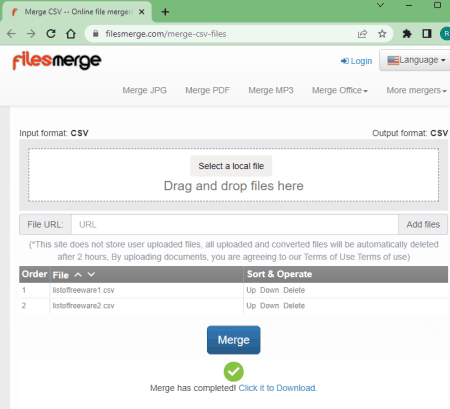Click the Sort & Operate column header

(279, 274)
